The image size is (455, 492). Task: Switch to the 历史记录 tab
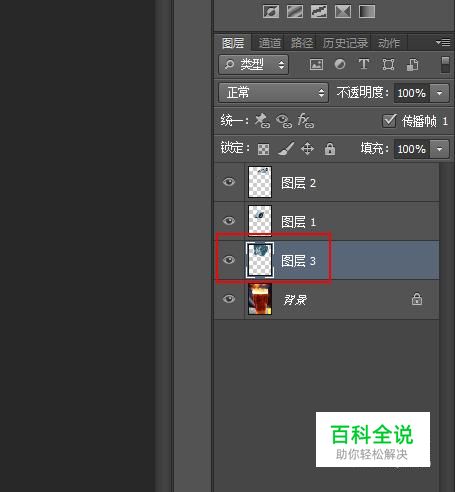pyautogui.click(x=345, y=43)
